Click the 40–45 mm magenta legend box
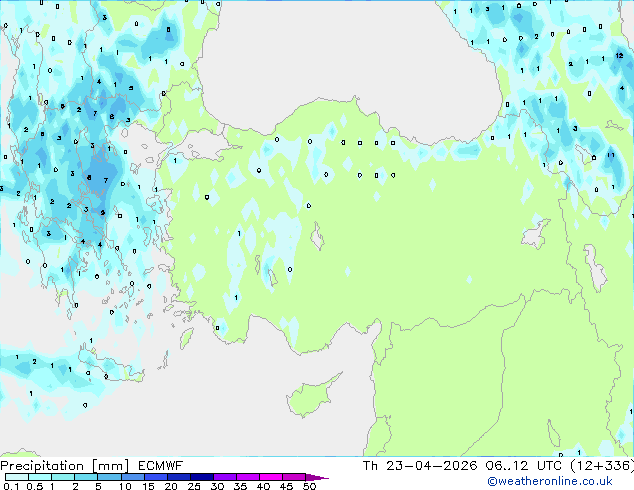Viewport: 634px width, 490px height. tap(271, 477)
